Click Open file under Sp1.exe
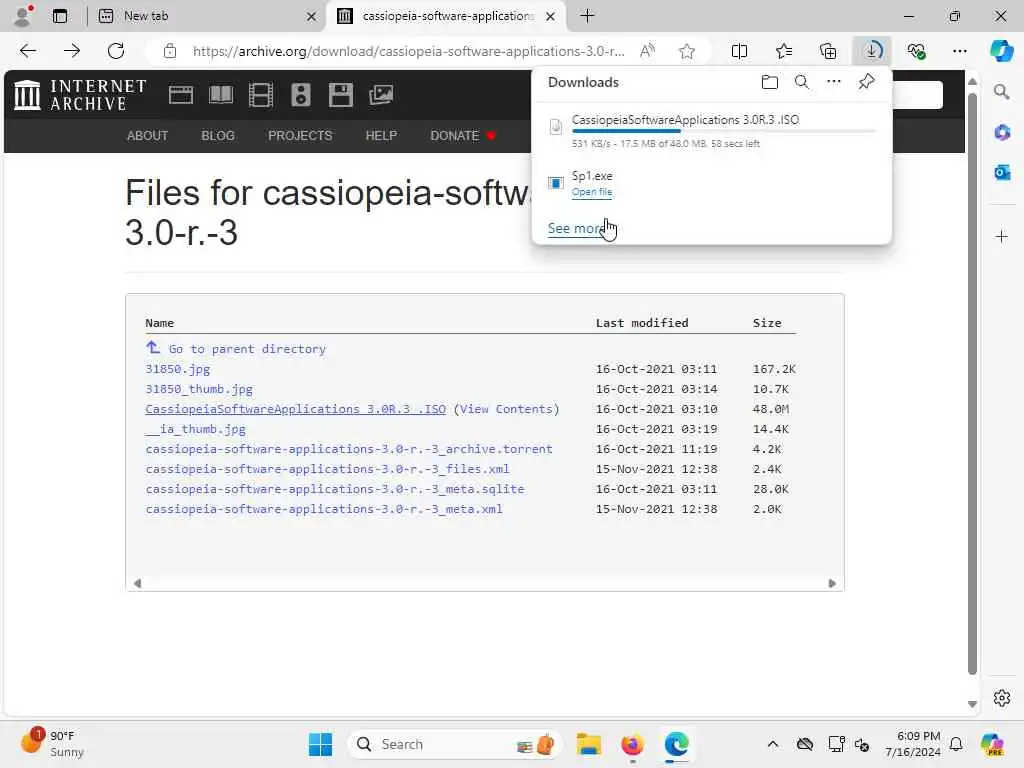 (592, 192)
